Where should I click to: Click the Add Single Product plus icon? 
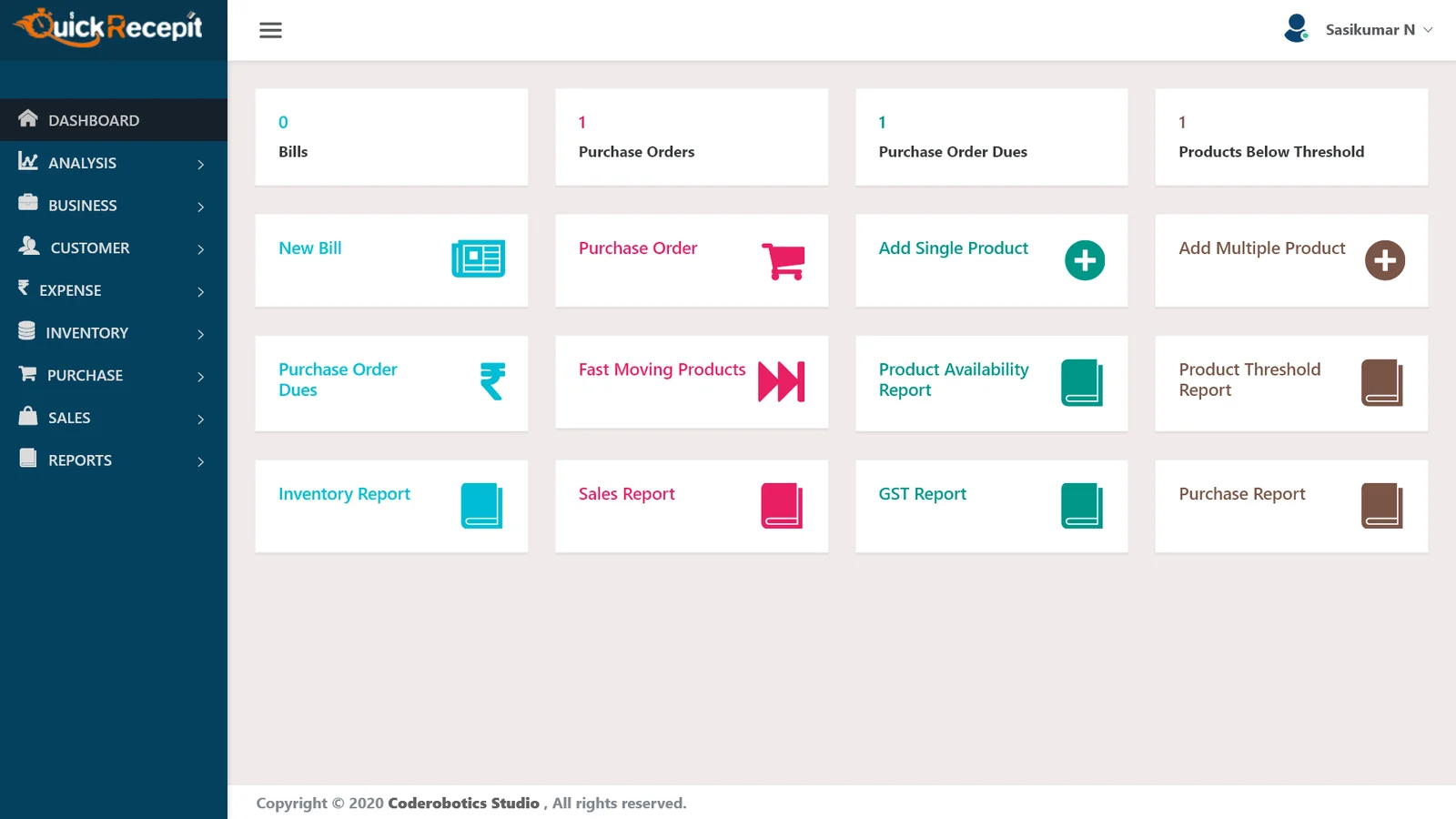click(1085, 260)
